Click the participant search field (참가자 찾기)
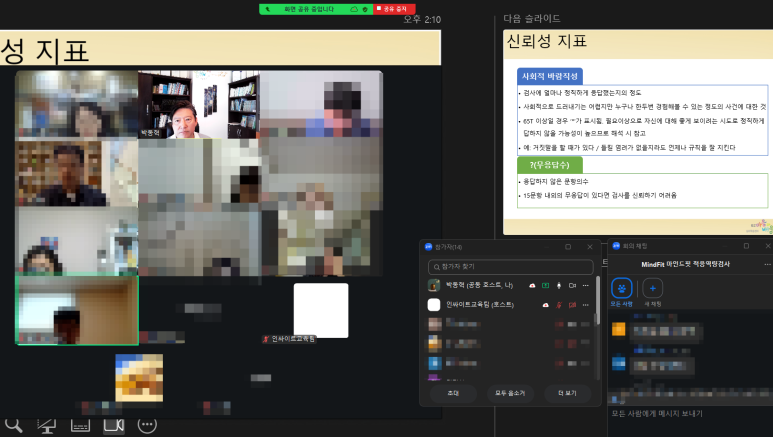Viewport: 773px width, 437px height. (511, 267)
